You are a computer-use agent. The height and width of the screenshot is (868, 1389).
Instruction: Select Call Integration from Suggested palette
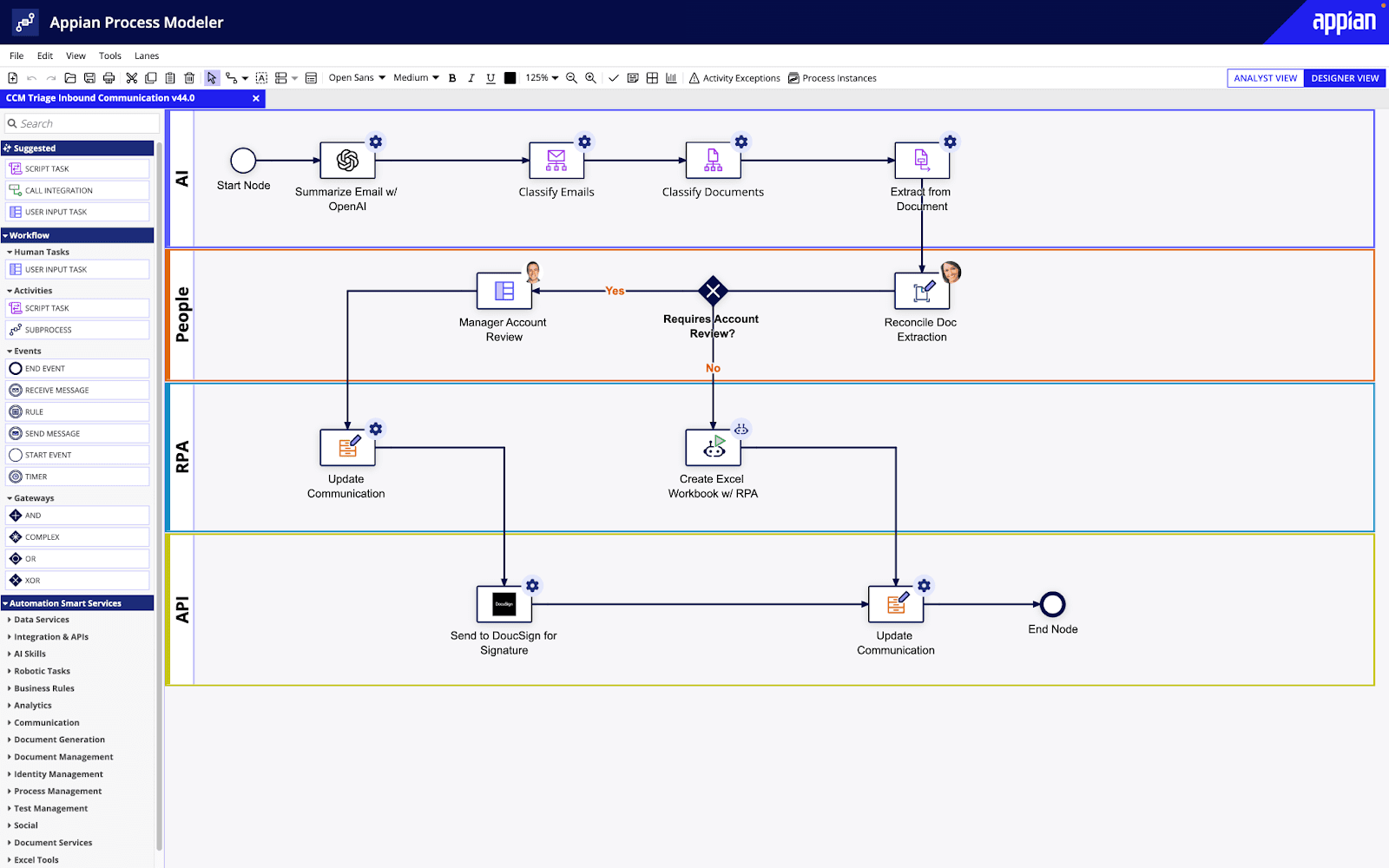click(77, 190)
